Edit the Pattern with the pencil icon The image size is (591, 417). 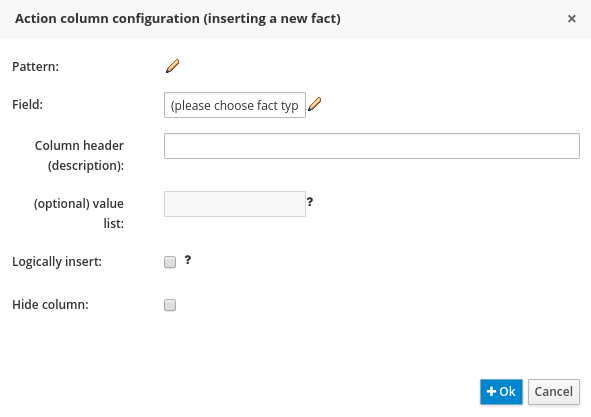[x=173, y=66]
